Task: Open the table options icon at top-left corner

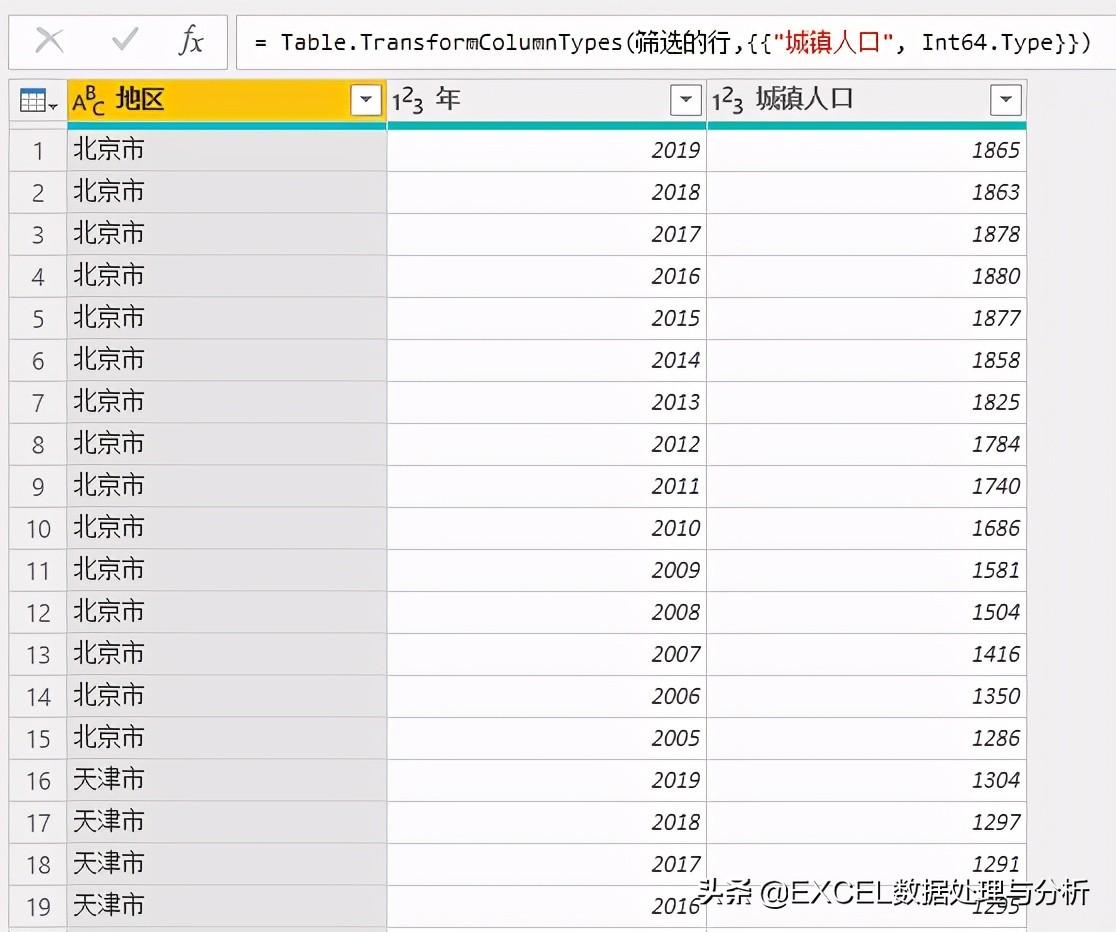Action: pos(38,101)
